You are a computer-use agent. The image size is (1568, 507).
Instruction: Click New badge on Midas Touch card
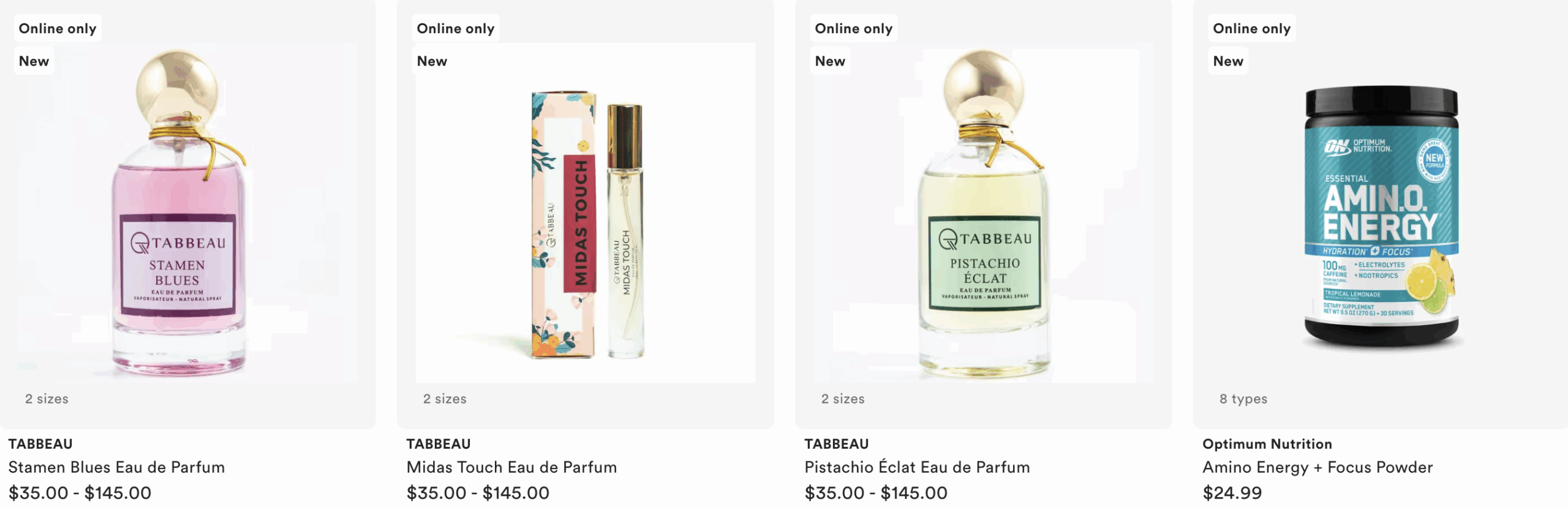[432, 61]
